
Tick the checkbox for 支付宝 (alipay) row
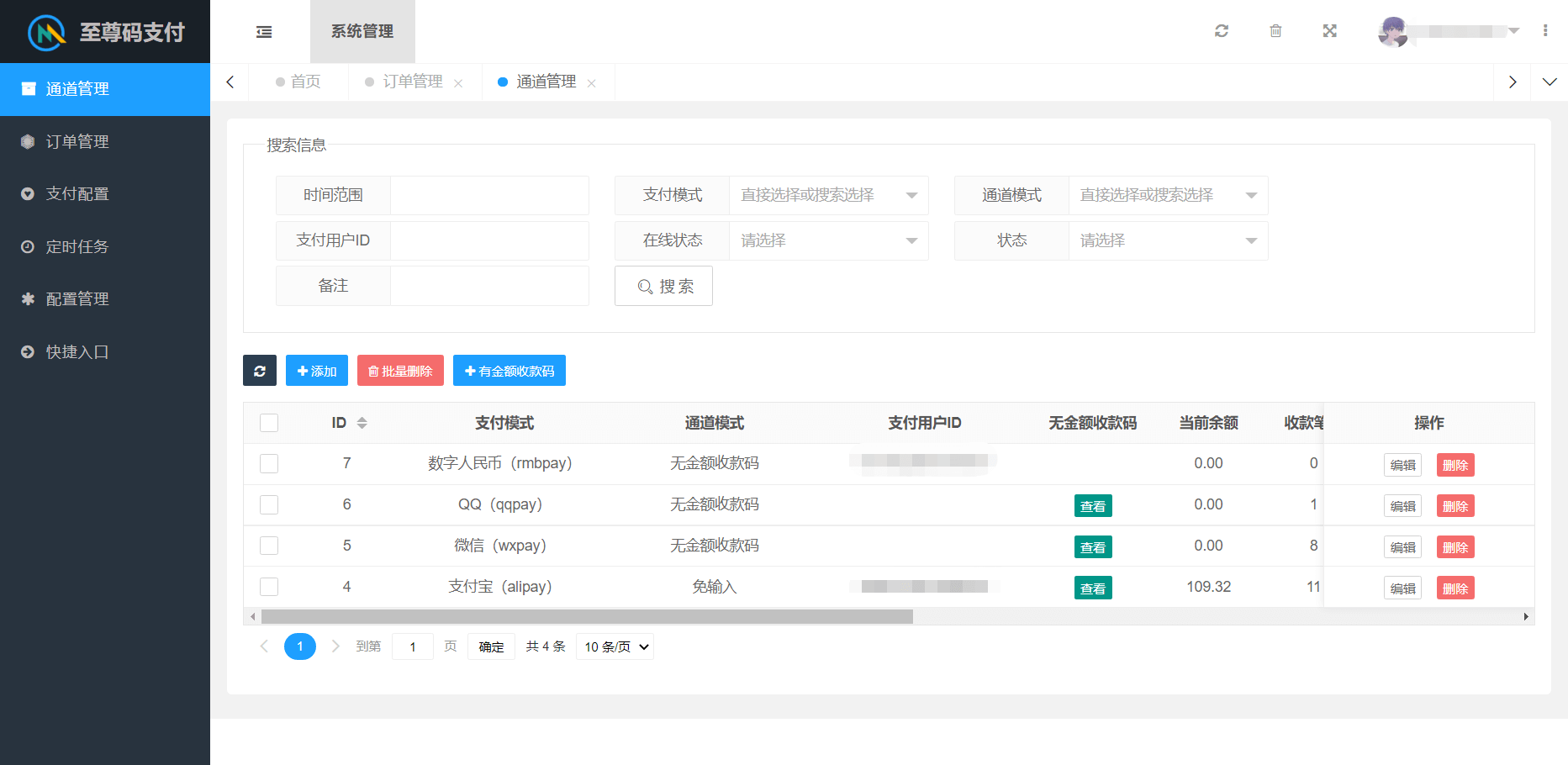[269, 587]
